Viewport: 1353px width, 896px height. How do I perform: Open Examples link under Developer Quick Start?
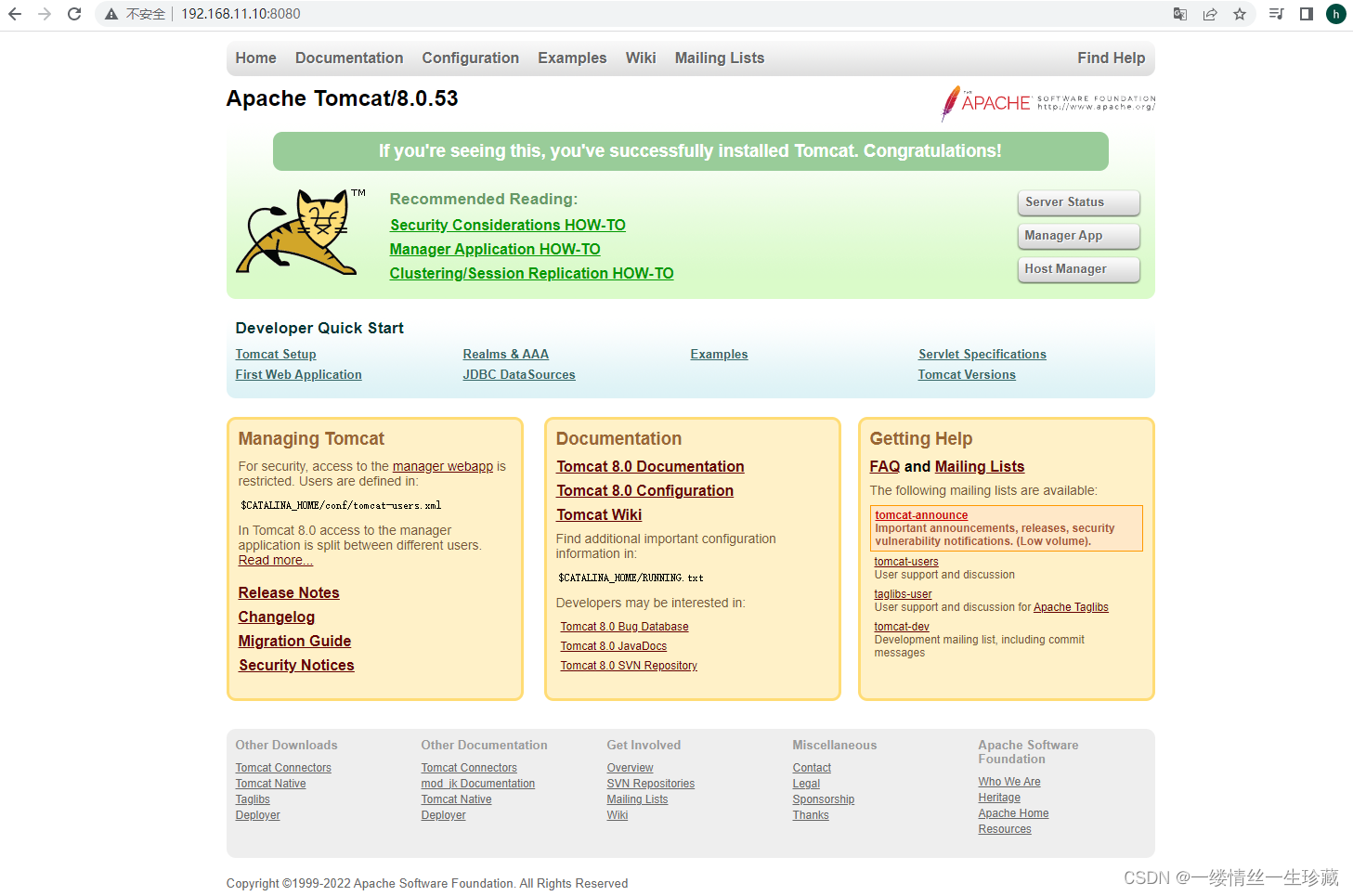[719, 354]
